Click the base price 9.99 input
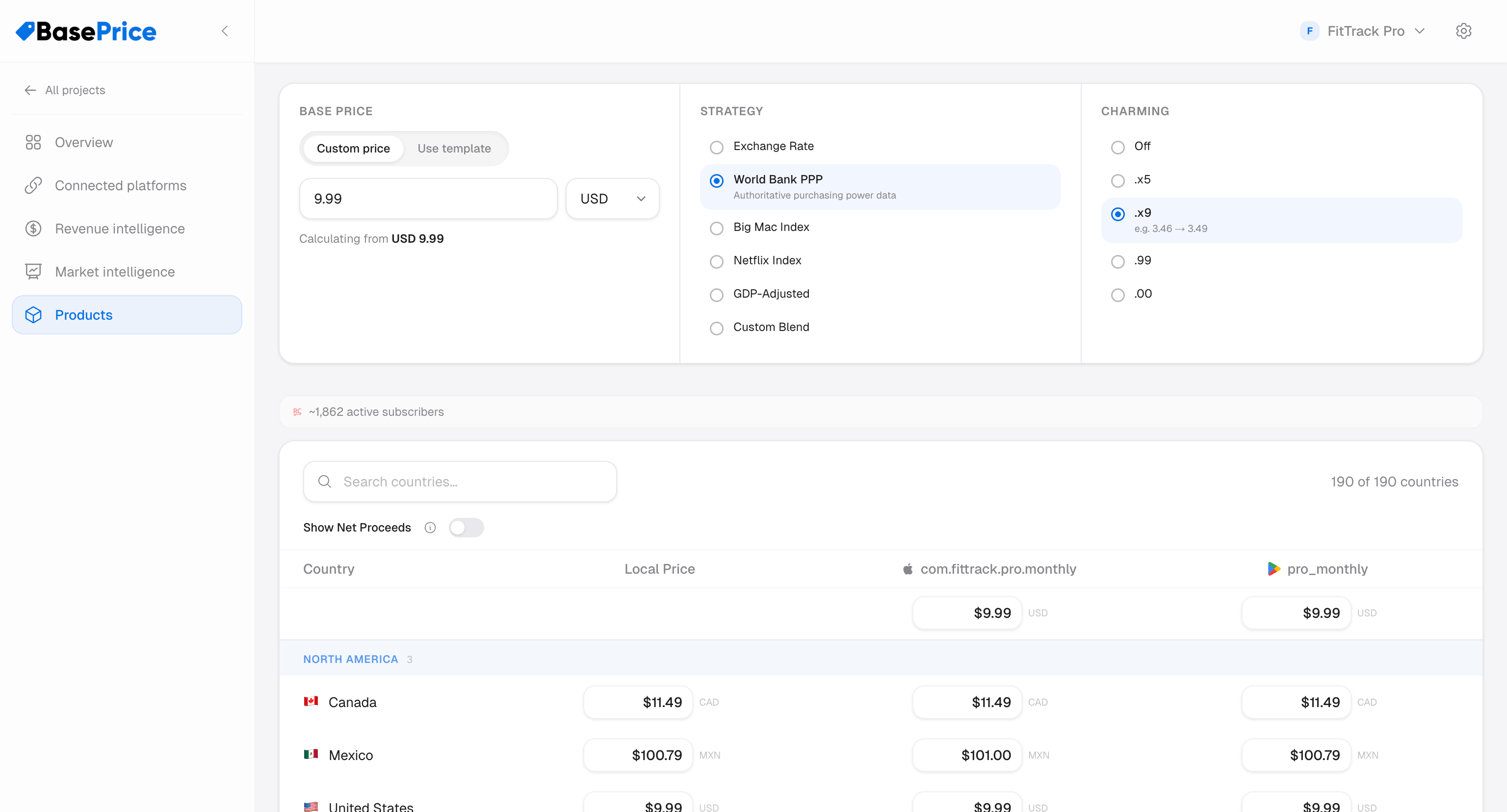The height and width of the screenshot is (812, 1507). tap(428, 199)
